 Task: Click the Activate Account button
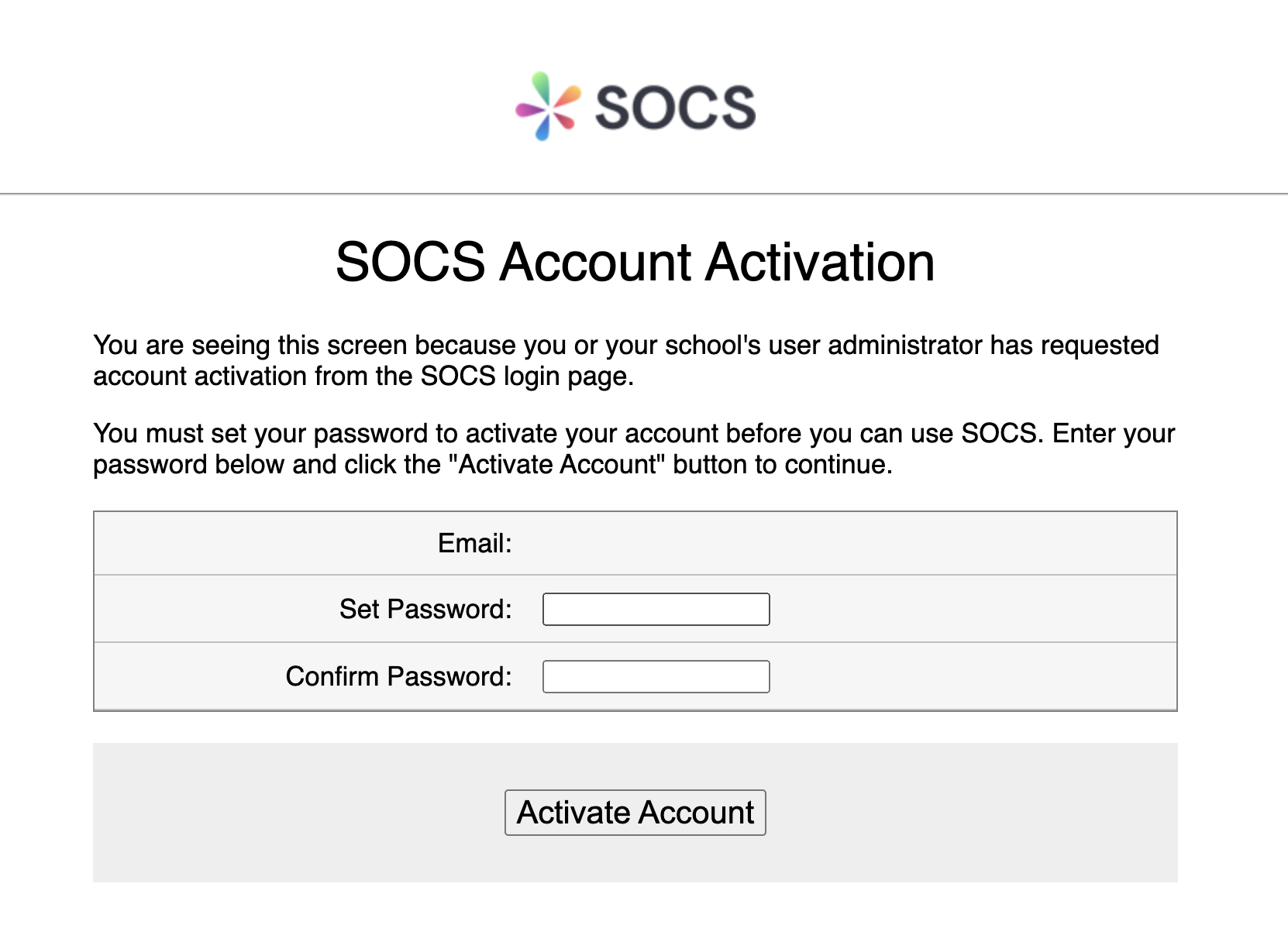click(x=635, y=812)
